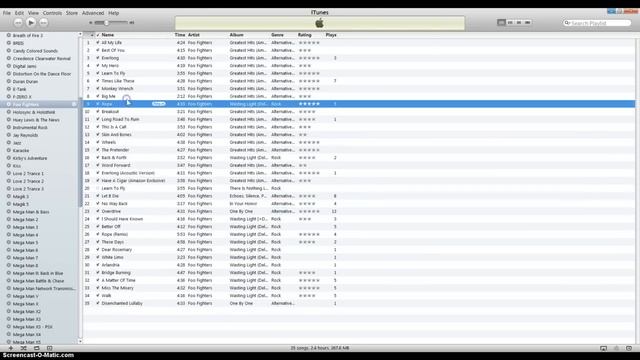Open the Controls menu
The height and width of the screenshot is (360, 640).
[52, 13]
